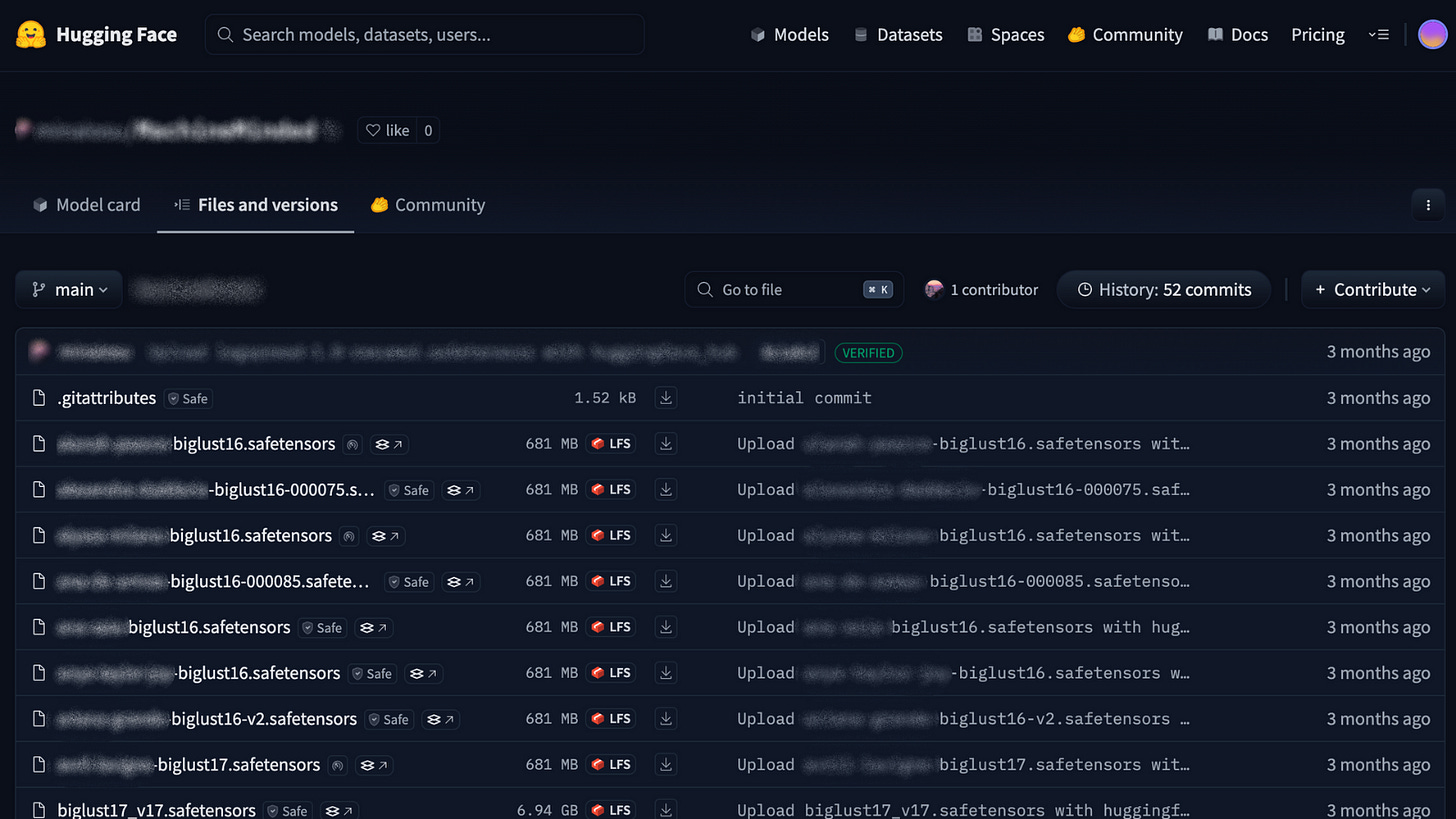
Task: Click the 6.94 GB file size
Action: pos(547,810)
